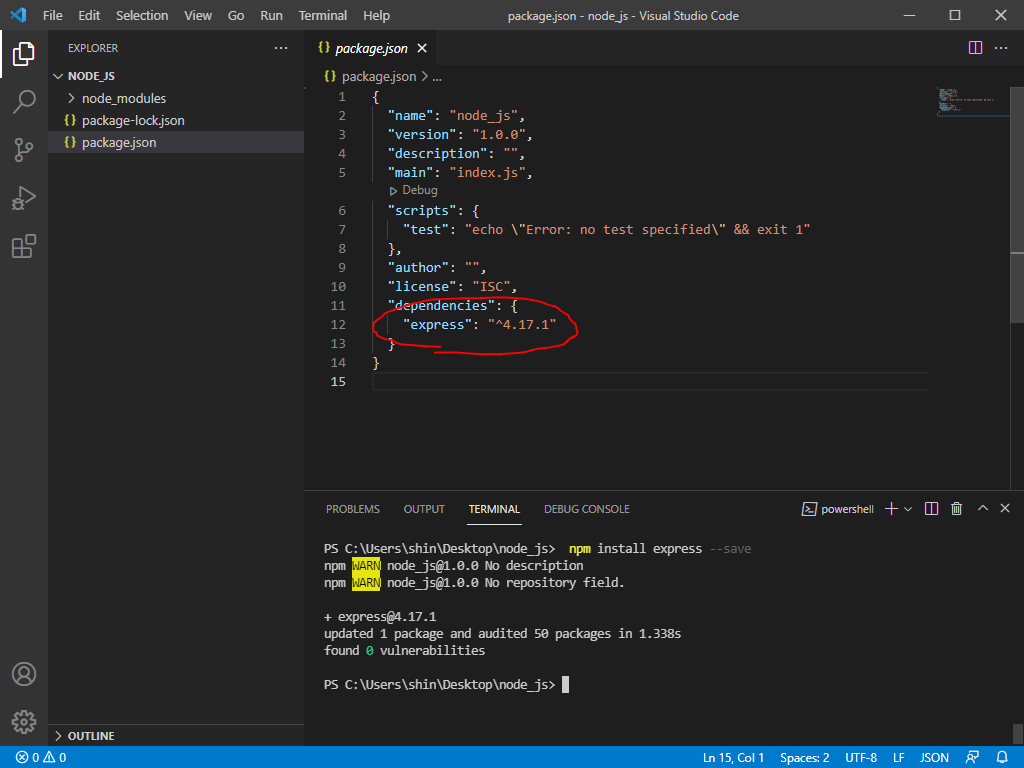Screen dimensions: 1024x768
Task: Switch to the TERMINAL panel tab
Action: (494, 509)
